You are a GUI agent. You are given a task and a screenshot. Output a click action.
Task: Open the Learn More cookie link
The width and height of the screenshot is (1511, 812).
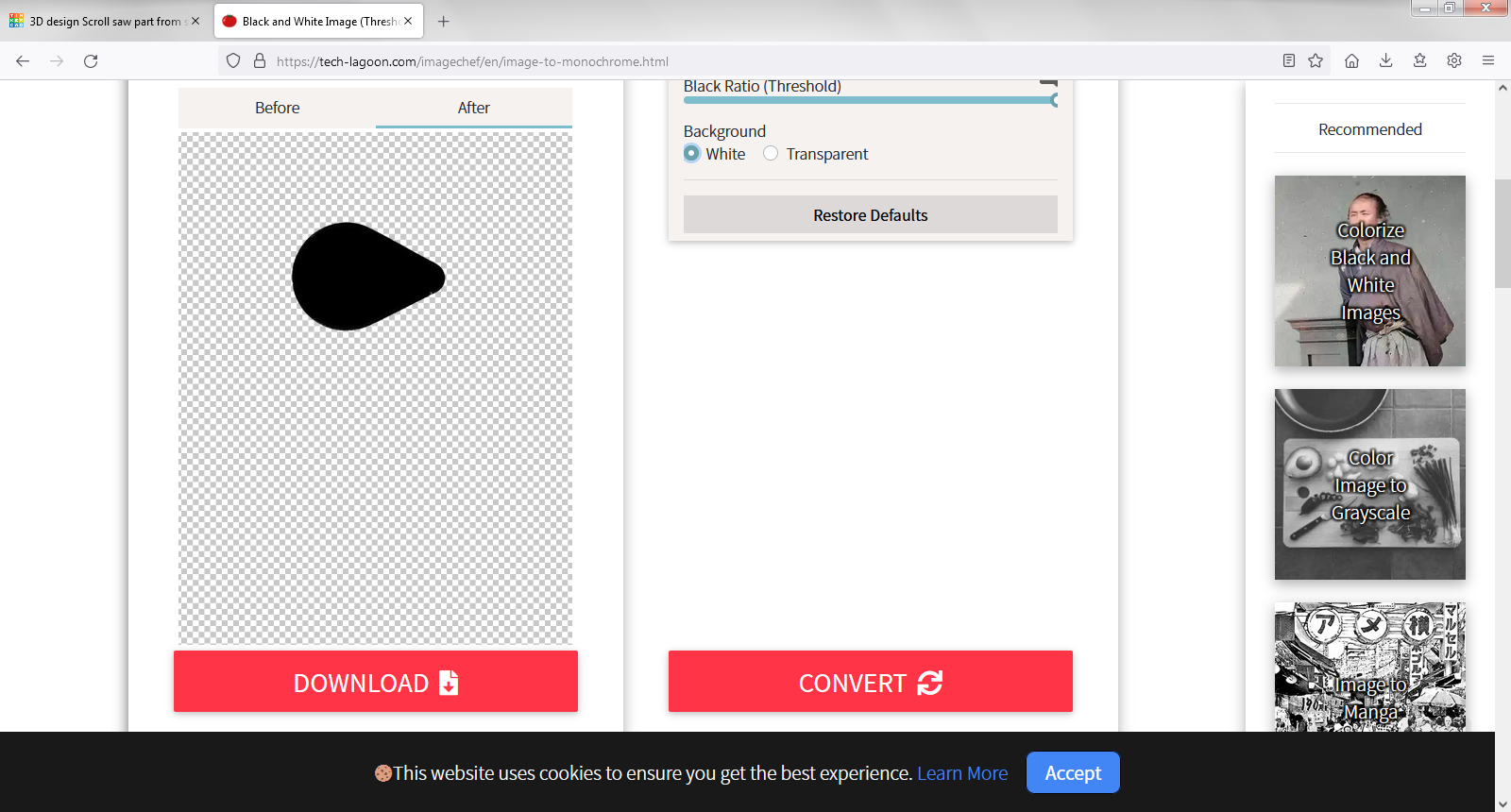tap(962, 773)
